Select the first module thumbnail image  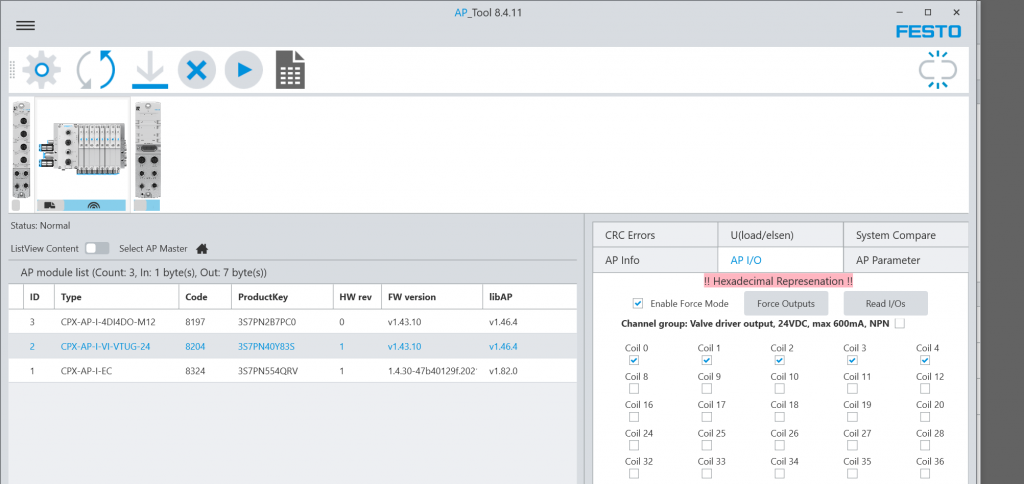[x=22, y=150]
